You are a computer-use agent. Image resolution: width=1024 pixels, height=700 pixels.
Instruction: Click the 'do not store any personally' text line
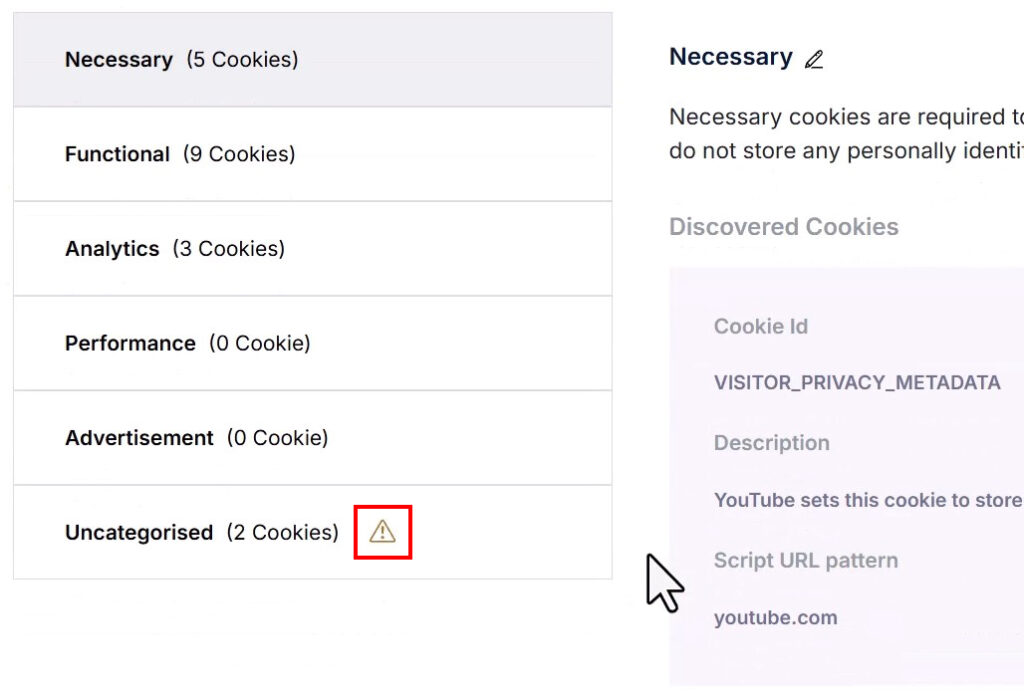click(x=845, y=151)
